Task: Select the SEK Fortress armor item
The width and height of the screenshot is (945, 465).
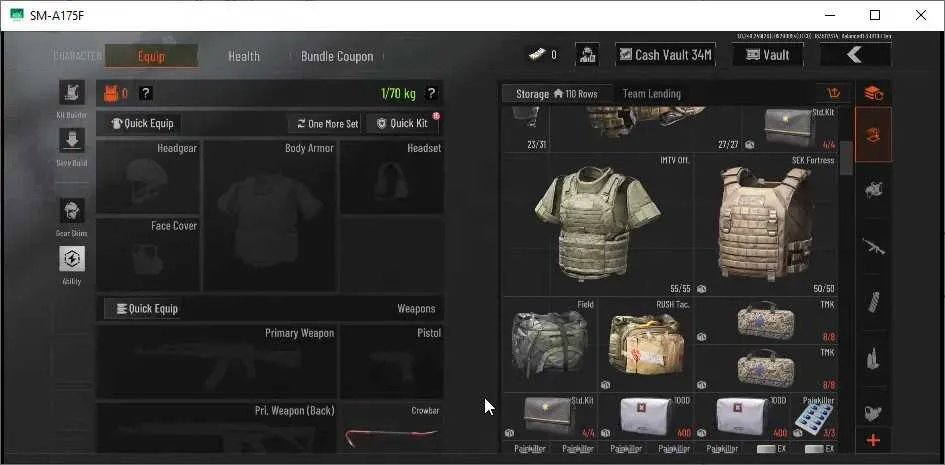Action: coord(766,225)
